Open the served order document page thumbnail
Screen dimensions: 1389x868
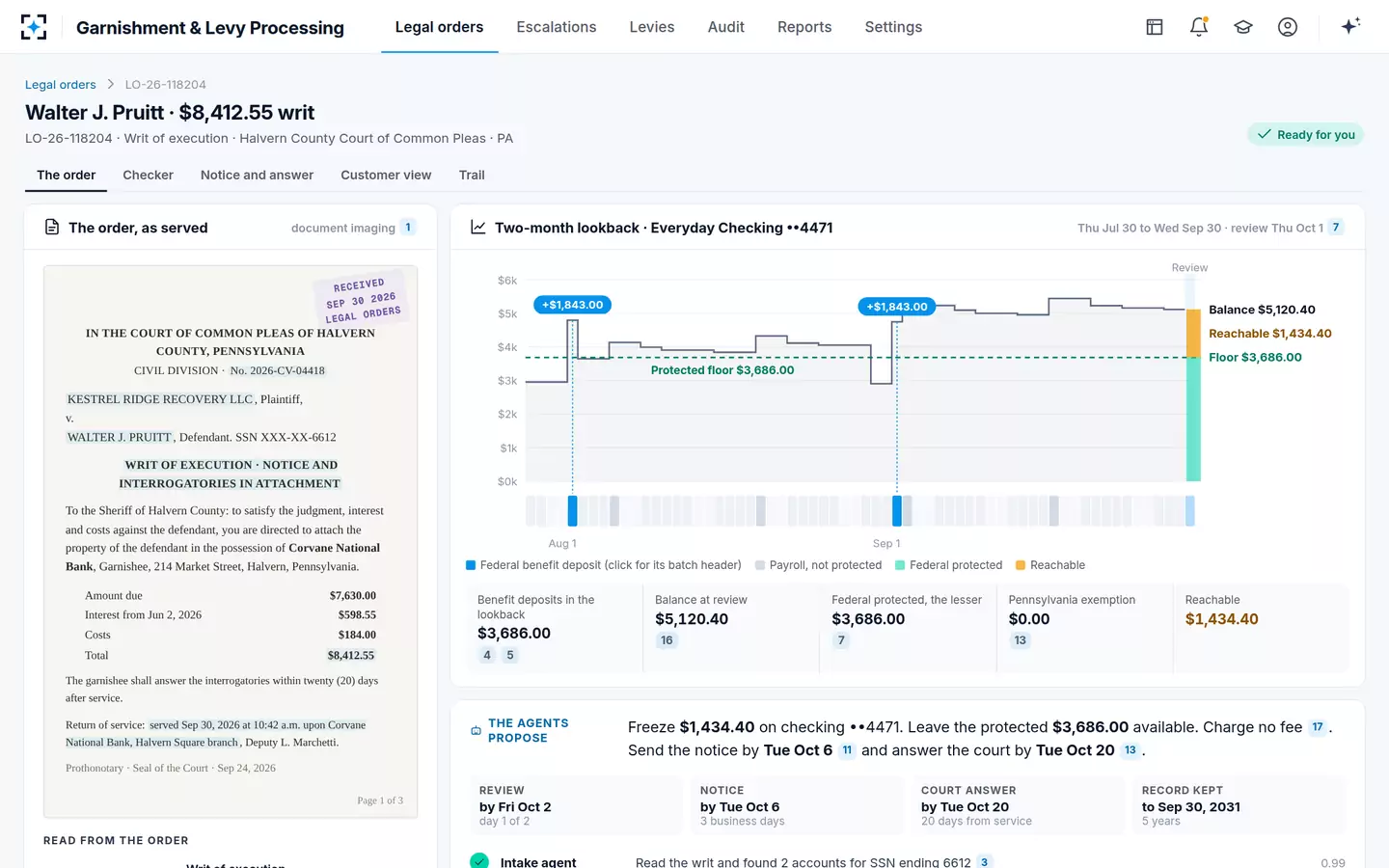231,542
